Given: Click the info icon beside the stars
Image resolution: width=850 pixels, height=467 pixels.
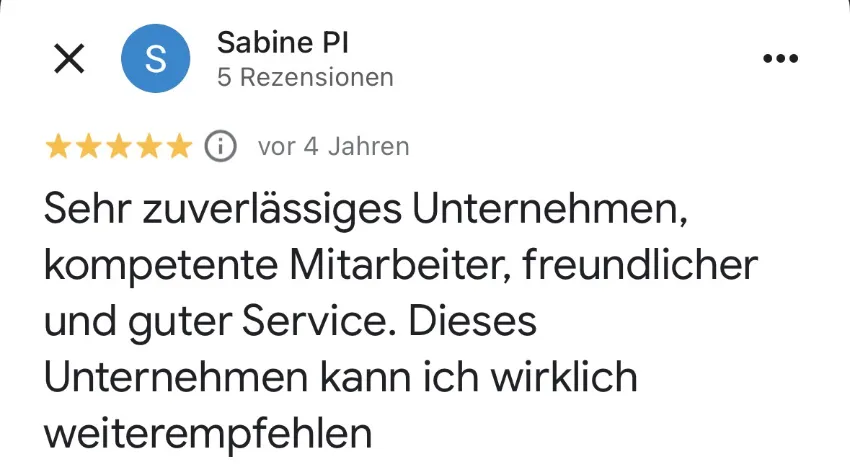Looking at the screenshot, I should tap(220, 146).
